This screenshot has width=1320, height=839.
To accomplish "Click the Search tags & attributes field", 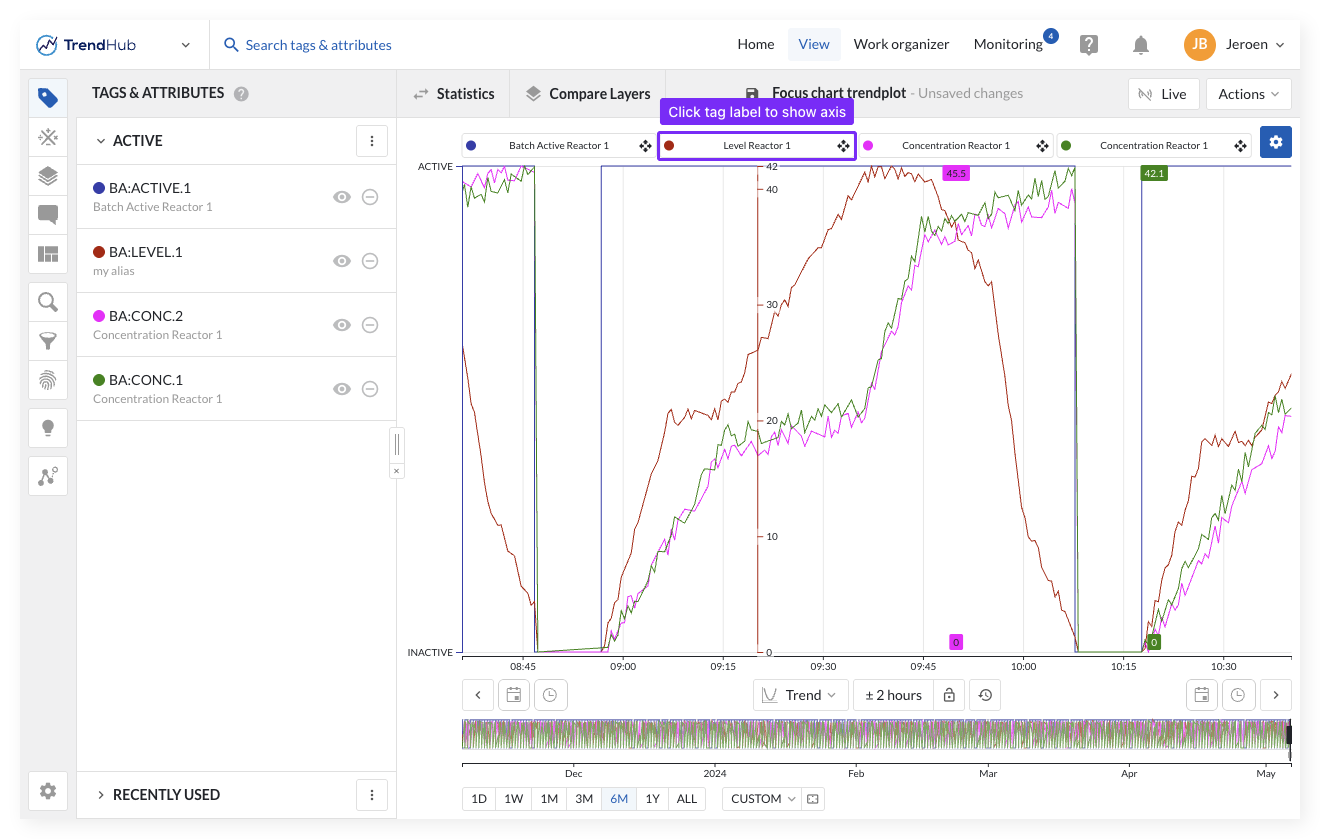I will coord(318,45).
